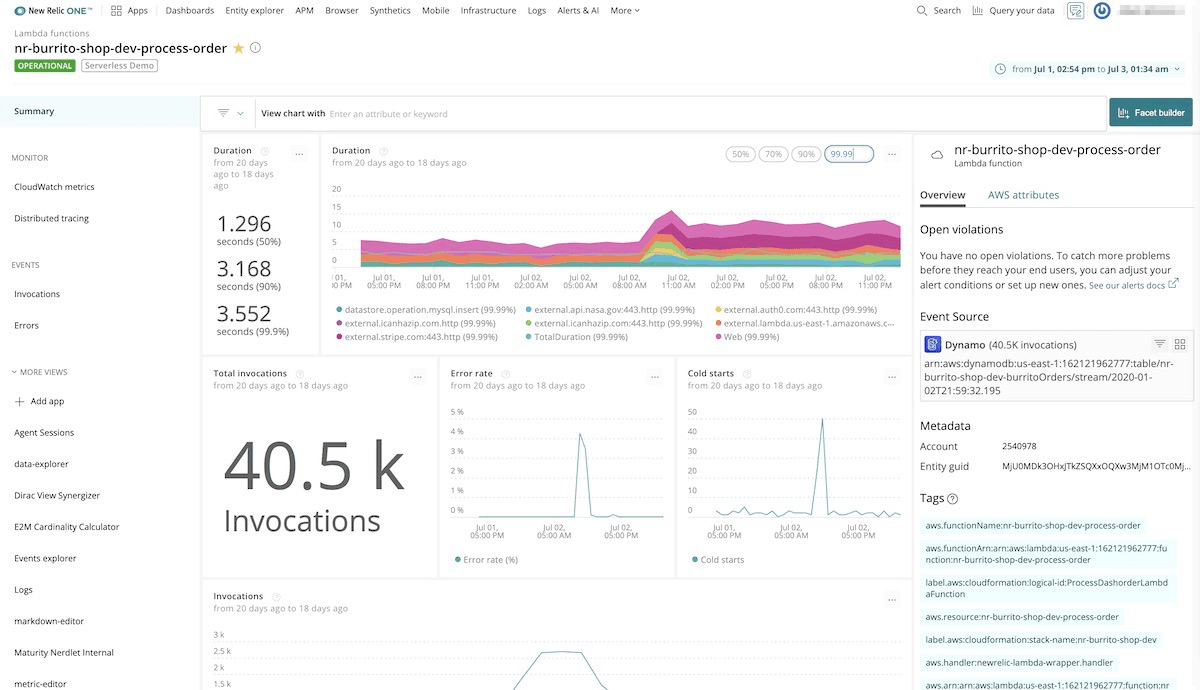
Task: Select the 70% percentile pill
Action: 773,154
